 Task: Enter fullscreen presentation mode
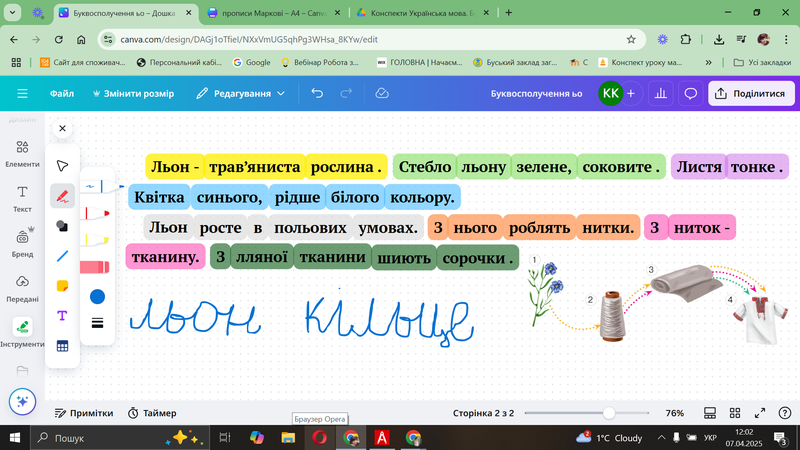click(x=760, y=413)
